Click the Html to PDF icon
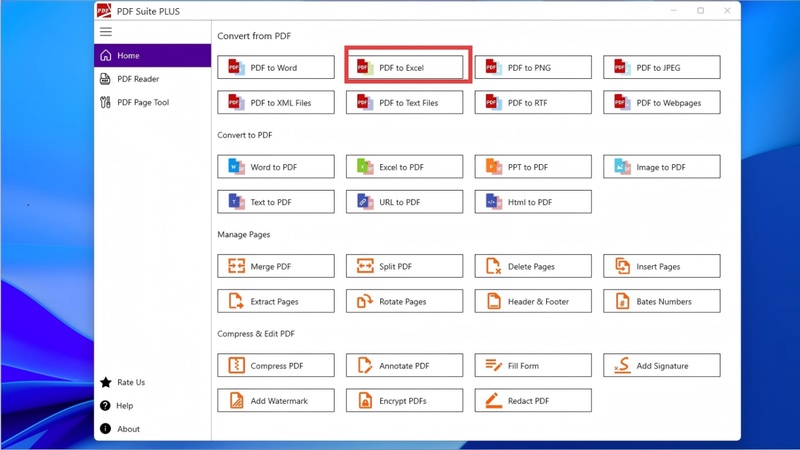 coord(493,202)
